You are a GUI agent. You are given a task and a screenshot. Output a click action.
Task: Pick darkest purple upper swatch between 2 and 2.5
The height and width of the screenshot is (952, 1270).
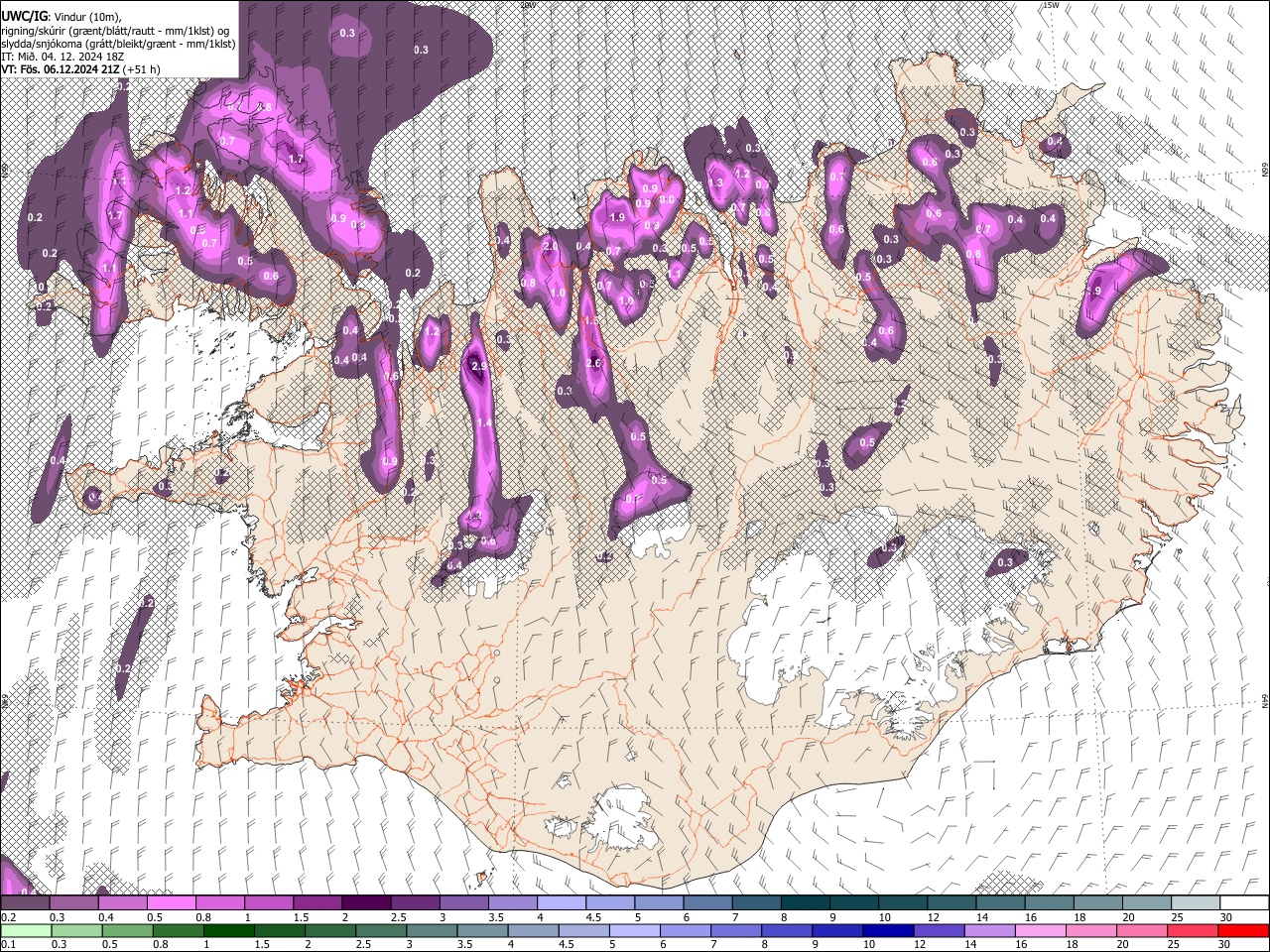(x=366, y=903)
